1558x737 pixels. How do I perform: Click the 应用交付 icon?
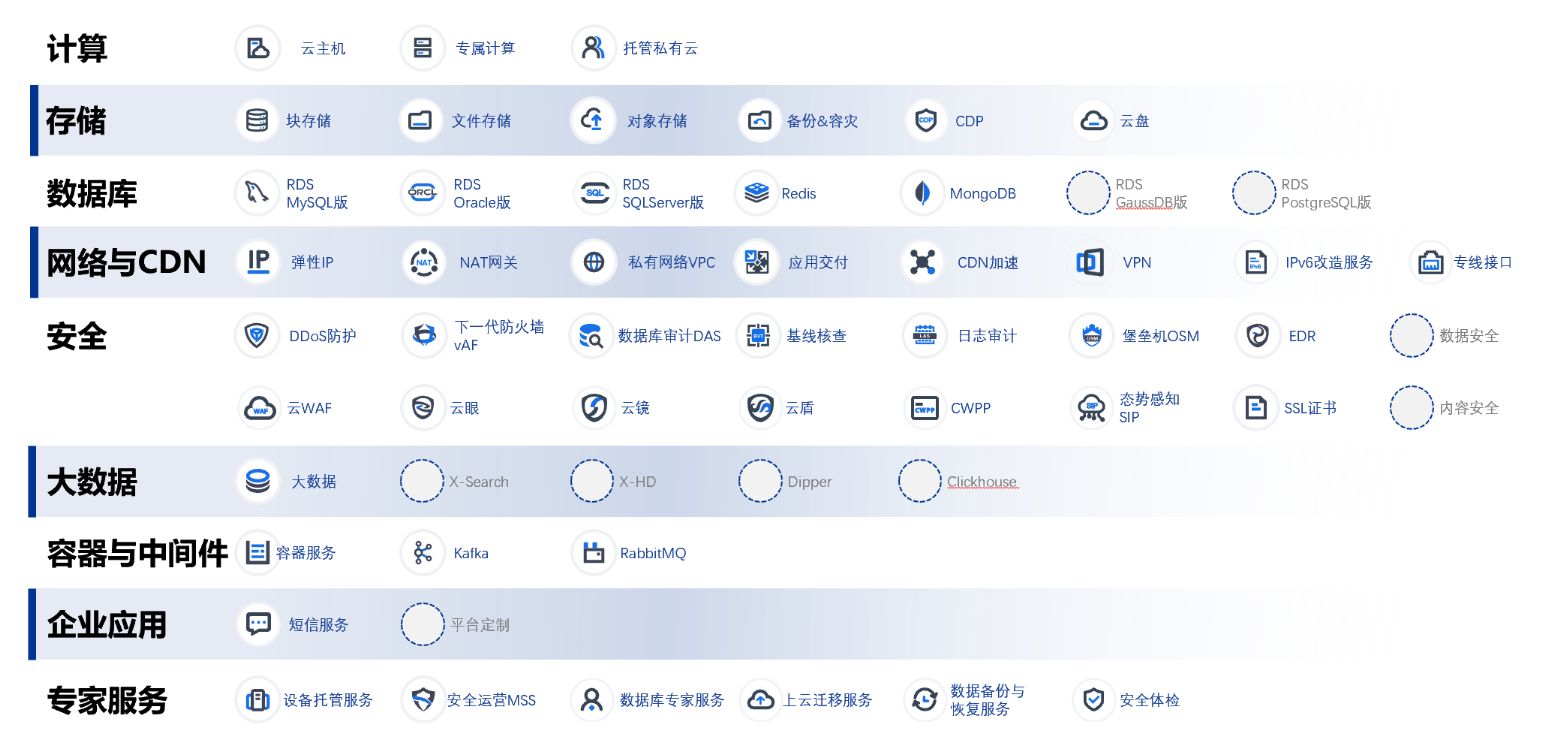[x=757, y=262]
